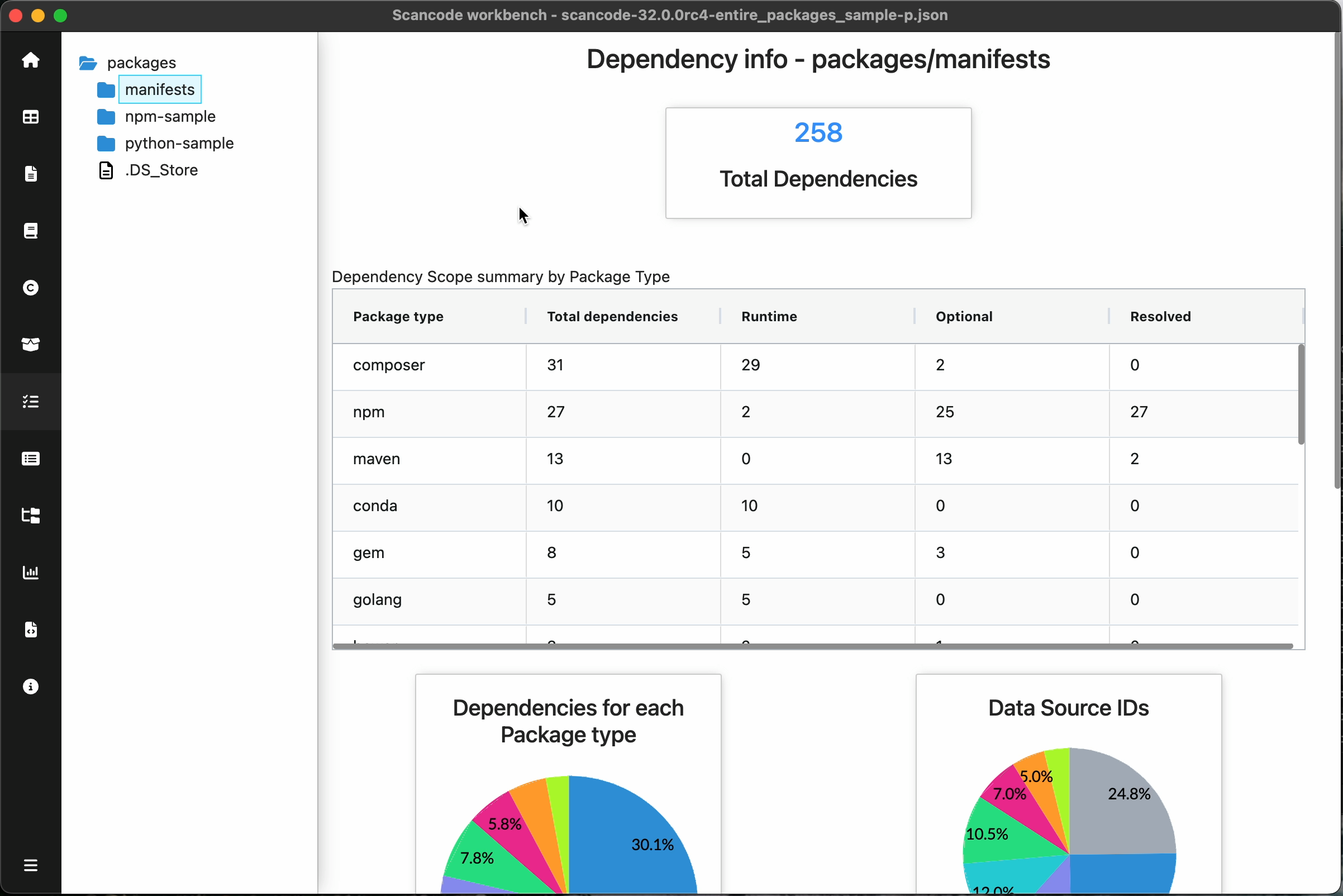Click the golang row package type cell
Image resolution: width=1343 pixels, height=896 pixels.
429,599
